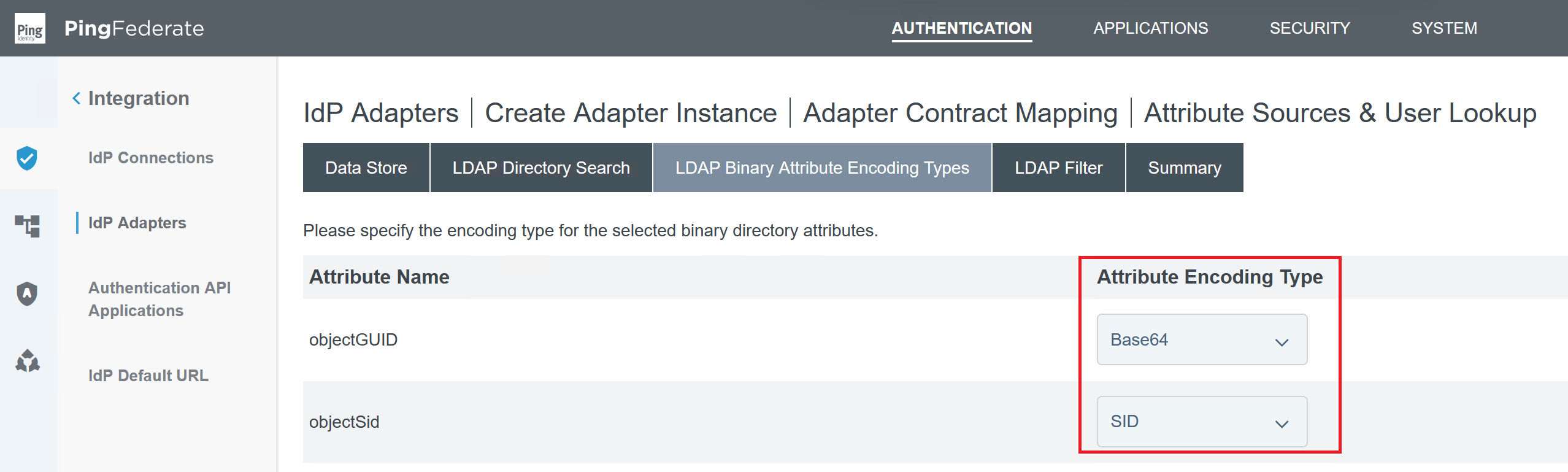Image resolution: width=1568 pixels, height=472 pixels.
Task: Open the AUTHENTICATION top menu
Action: (x=961, y=28)
